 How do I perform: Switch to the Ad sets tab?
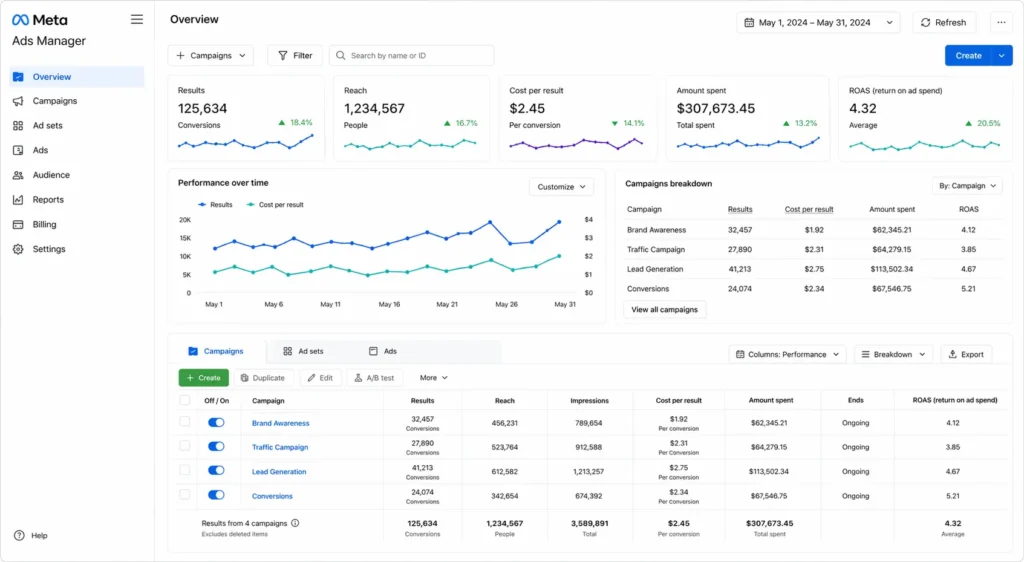305,352
